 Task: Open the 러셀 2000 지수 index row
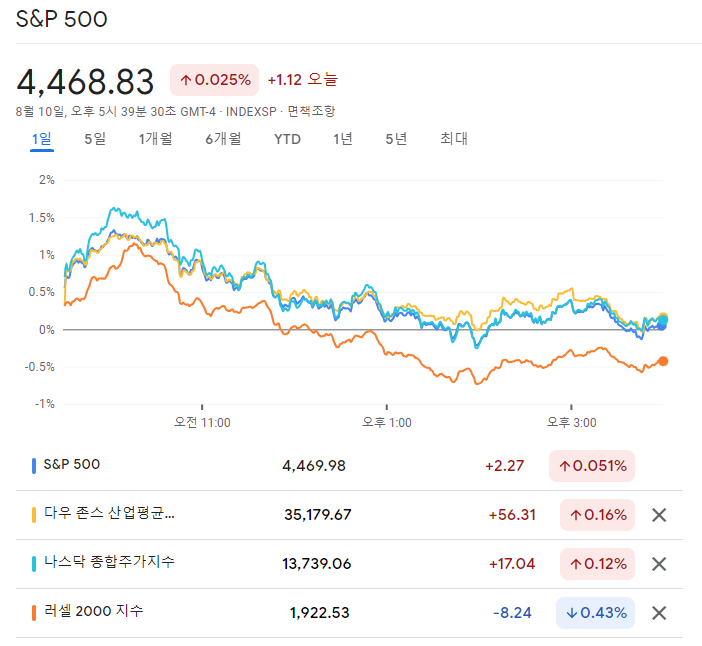pyautogui.click(x=349, y=613)
